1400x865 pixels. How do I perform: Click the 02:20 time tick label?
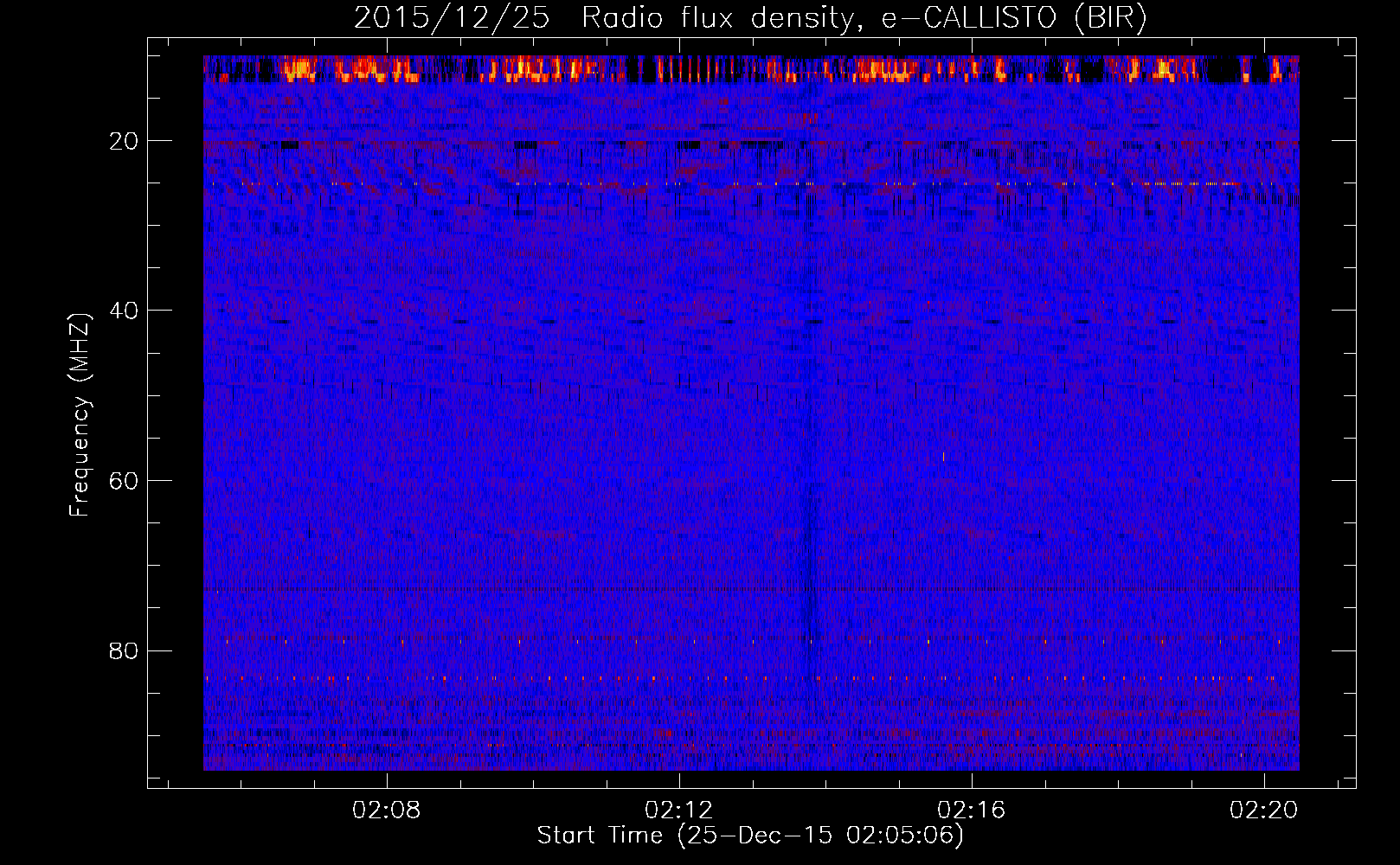1264,810
